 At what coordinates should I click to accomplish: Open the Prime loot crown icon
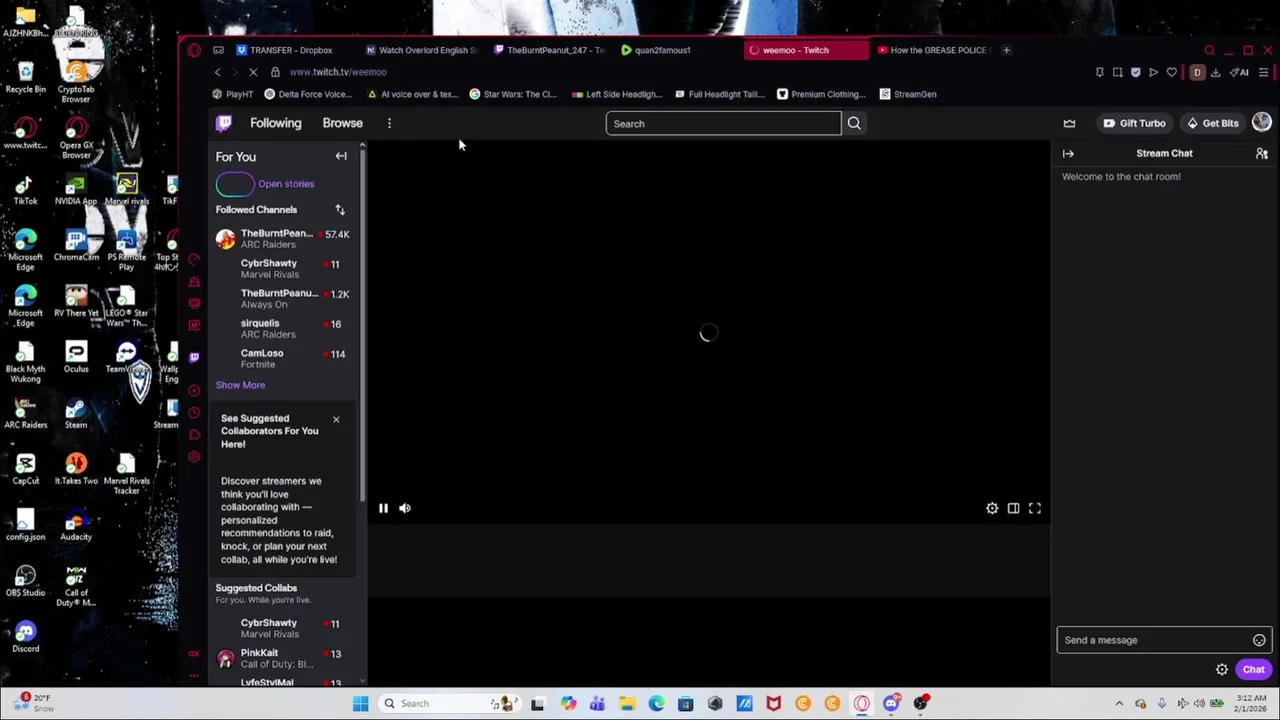[x=1069, y=123]
